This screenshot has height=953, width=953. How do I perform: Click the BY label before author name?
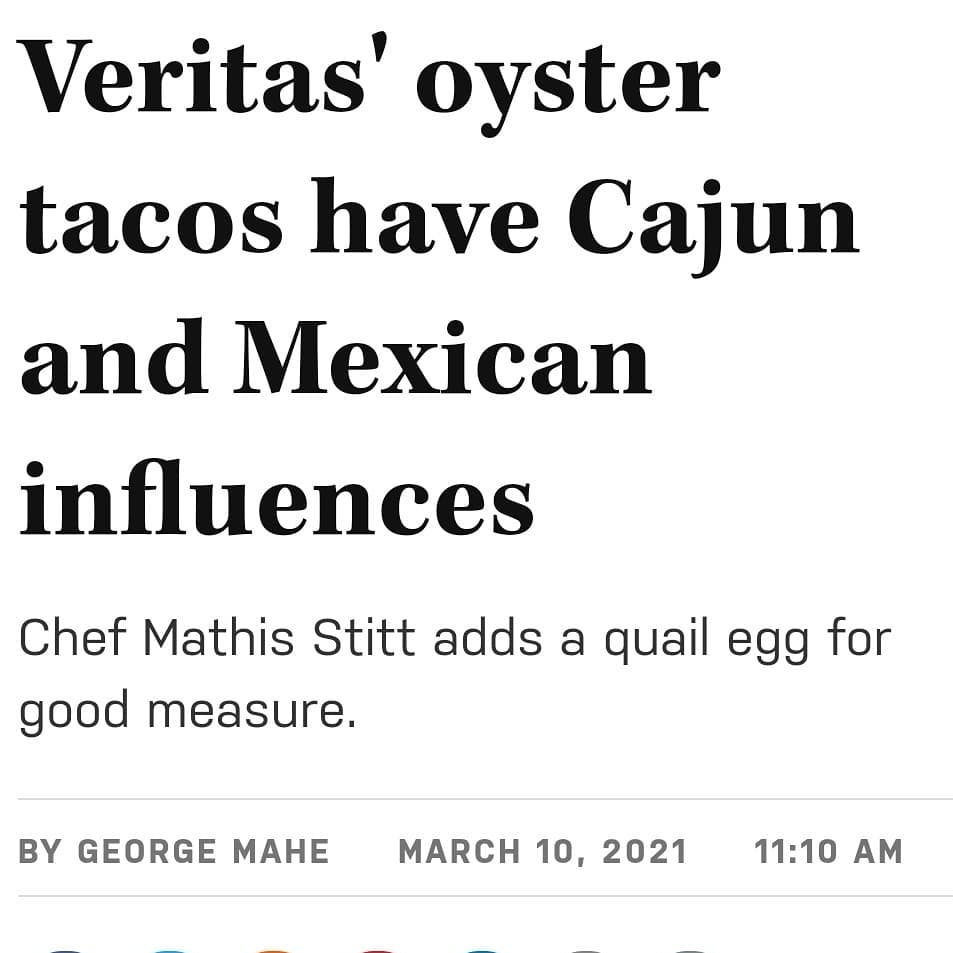(x=40, y=851)
